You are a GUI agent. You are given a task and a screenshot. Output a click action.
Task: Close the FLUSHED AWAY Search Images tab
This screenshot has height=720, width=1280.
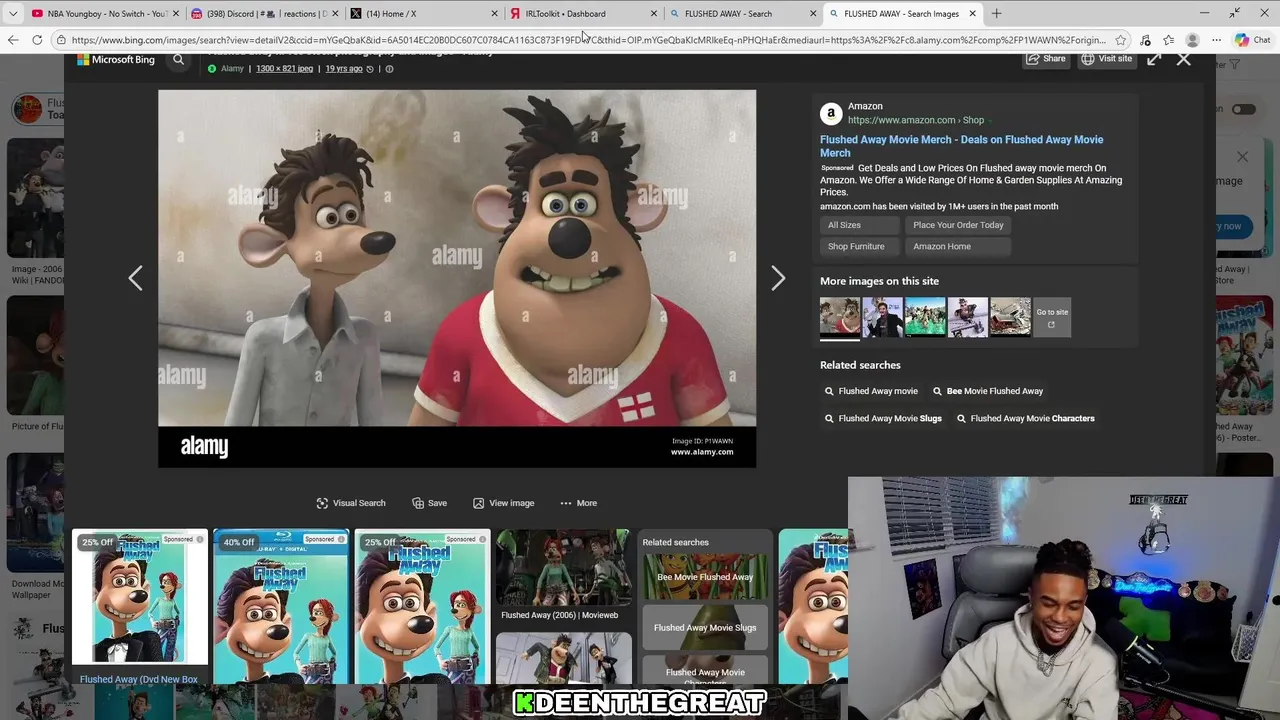pyautogui.click(x=972, y=14)
